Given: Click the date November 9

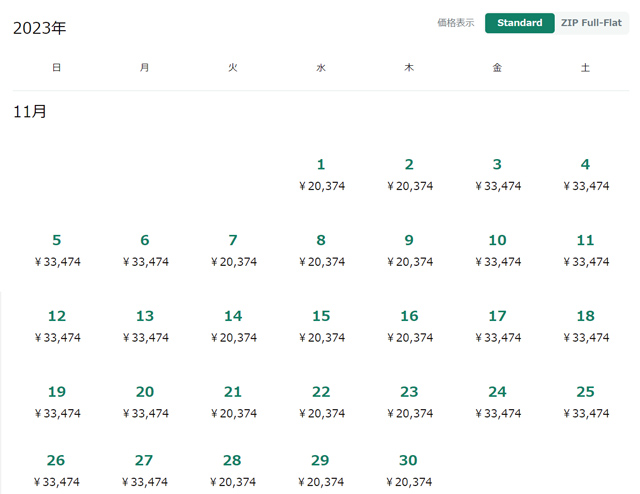Looking at the screenshot, I should (x=409, y=250).
